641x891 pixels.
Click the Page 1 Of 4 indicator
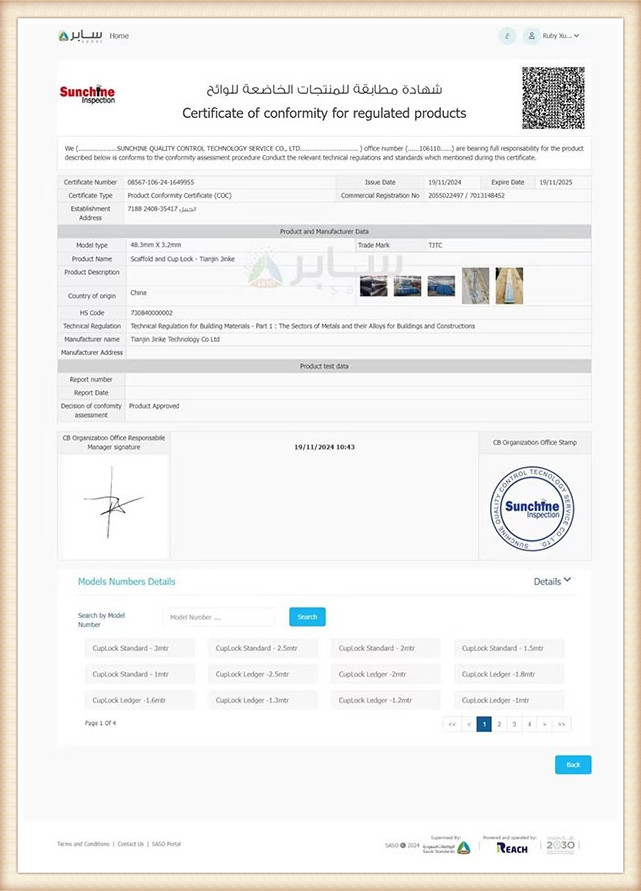[x=101, y=723]
